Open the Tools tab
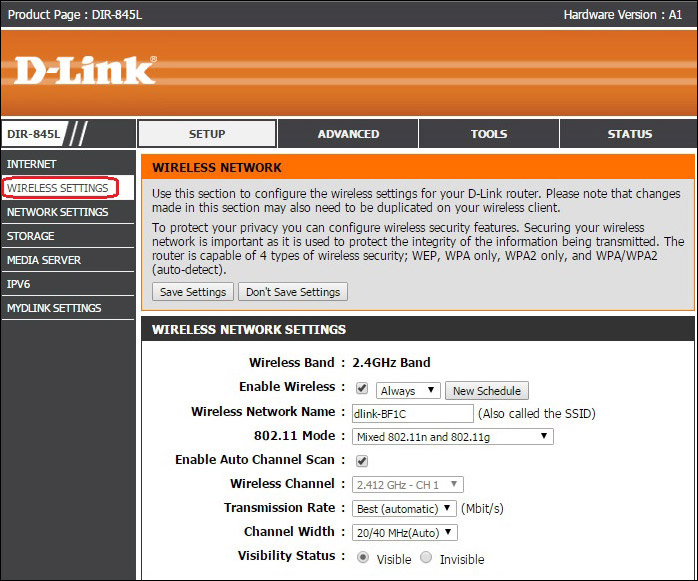698x581 pixels. coord(489,134)
